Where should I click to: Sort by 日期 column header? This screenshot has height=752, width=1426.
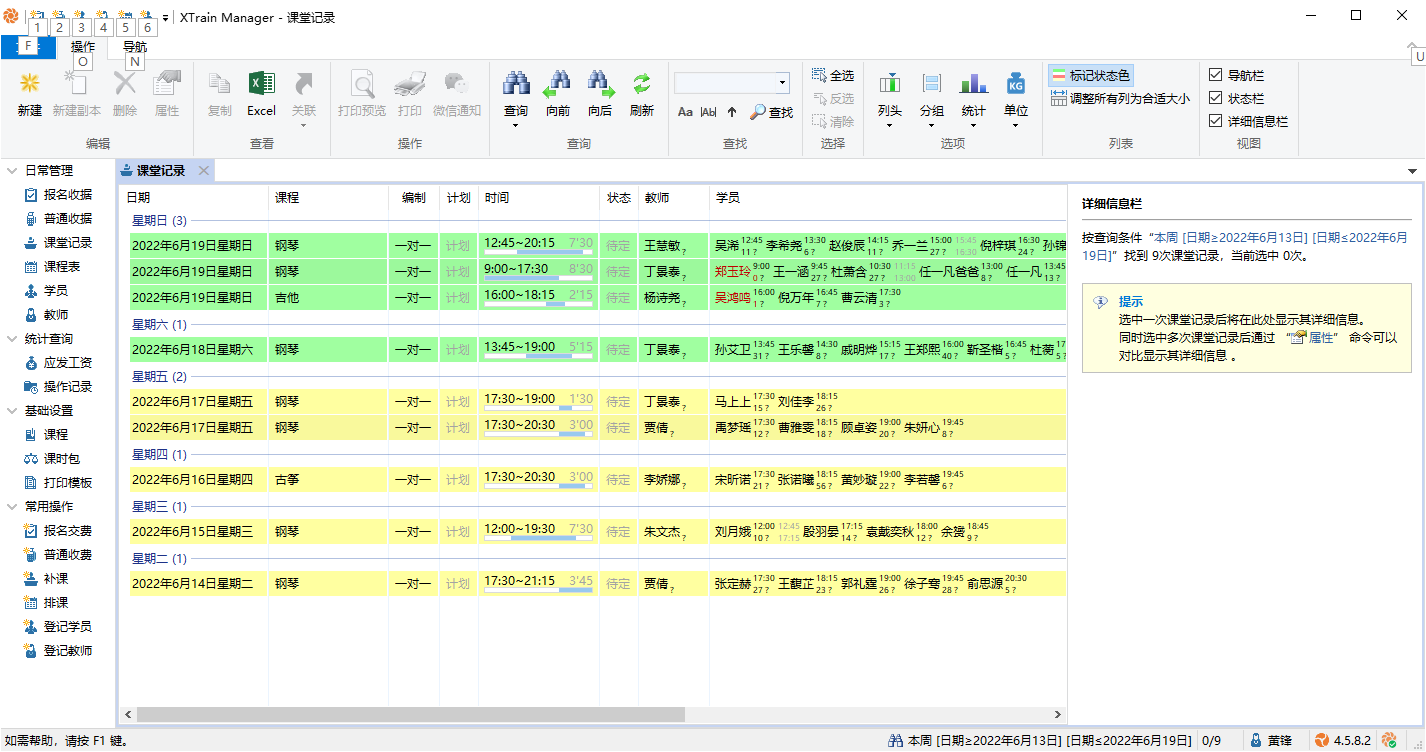click(194, 198)
